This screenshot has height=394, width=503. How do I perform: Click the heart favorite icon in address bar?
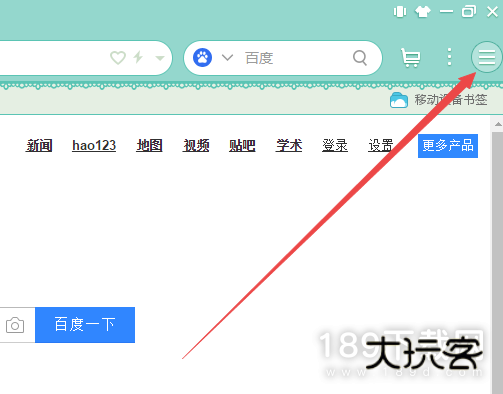coord(118,58)
